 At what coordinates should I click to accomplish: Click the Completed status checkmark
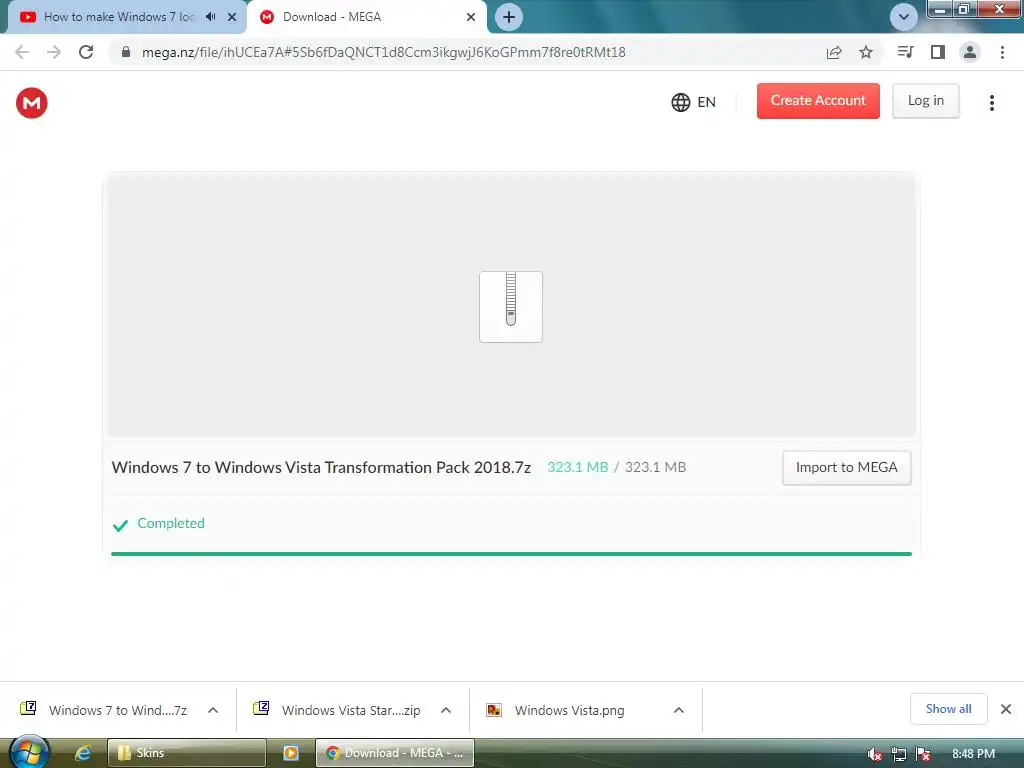click(x=120, y=525)
